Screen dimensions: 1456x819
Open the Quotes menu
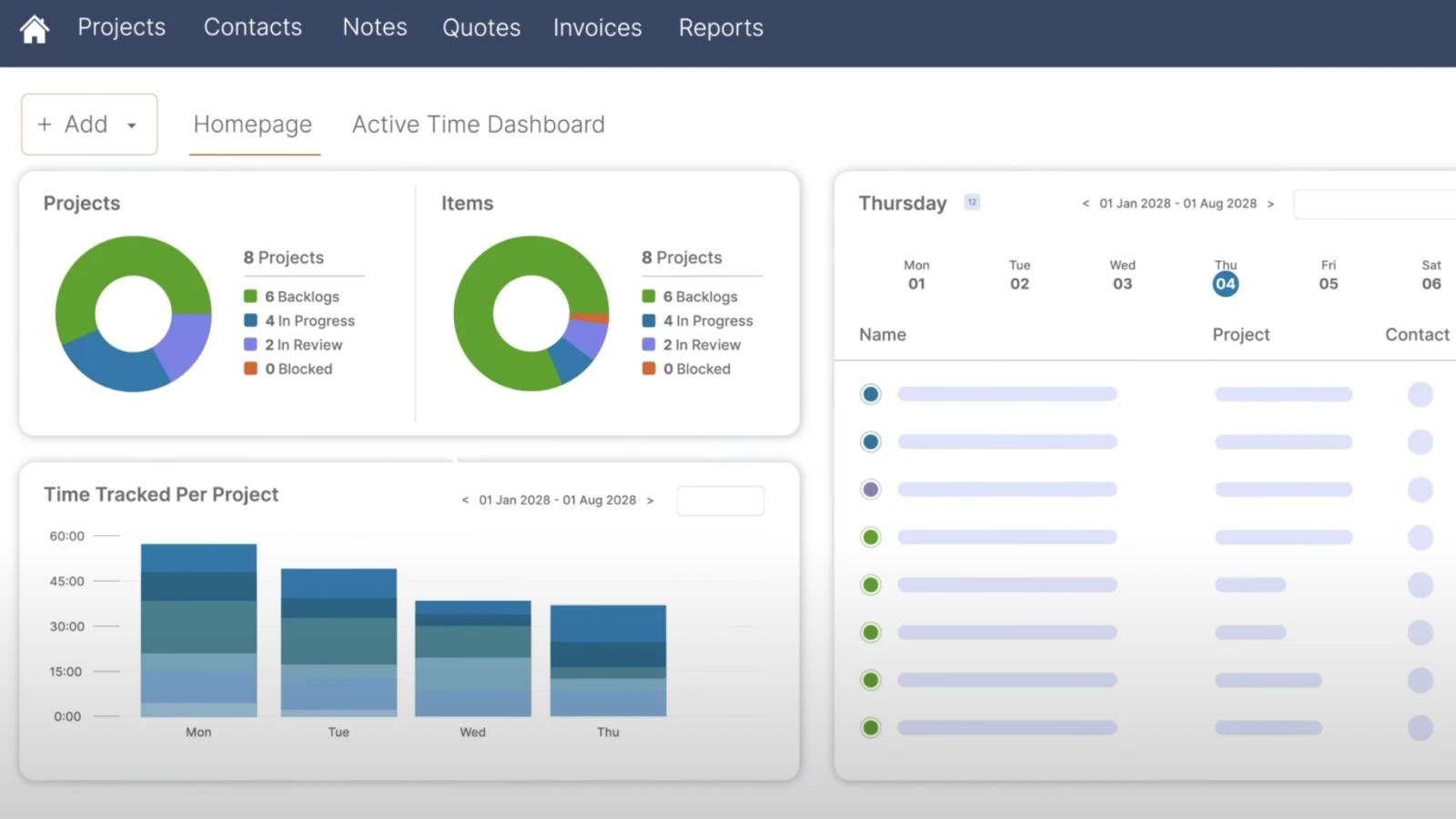pyautogui.click(x=481, y=27)
